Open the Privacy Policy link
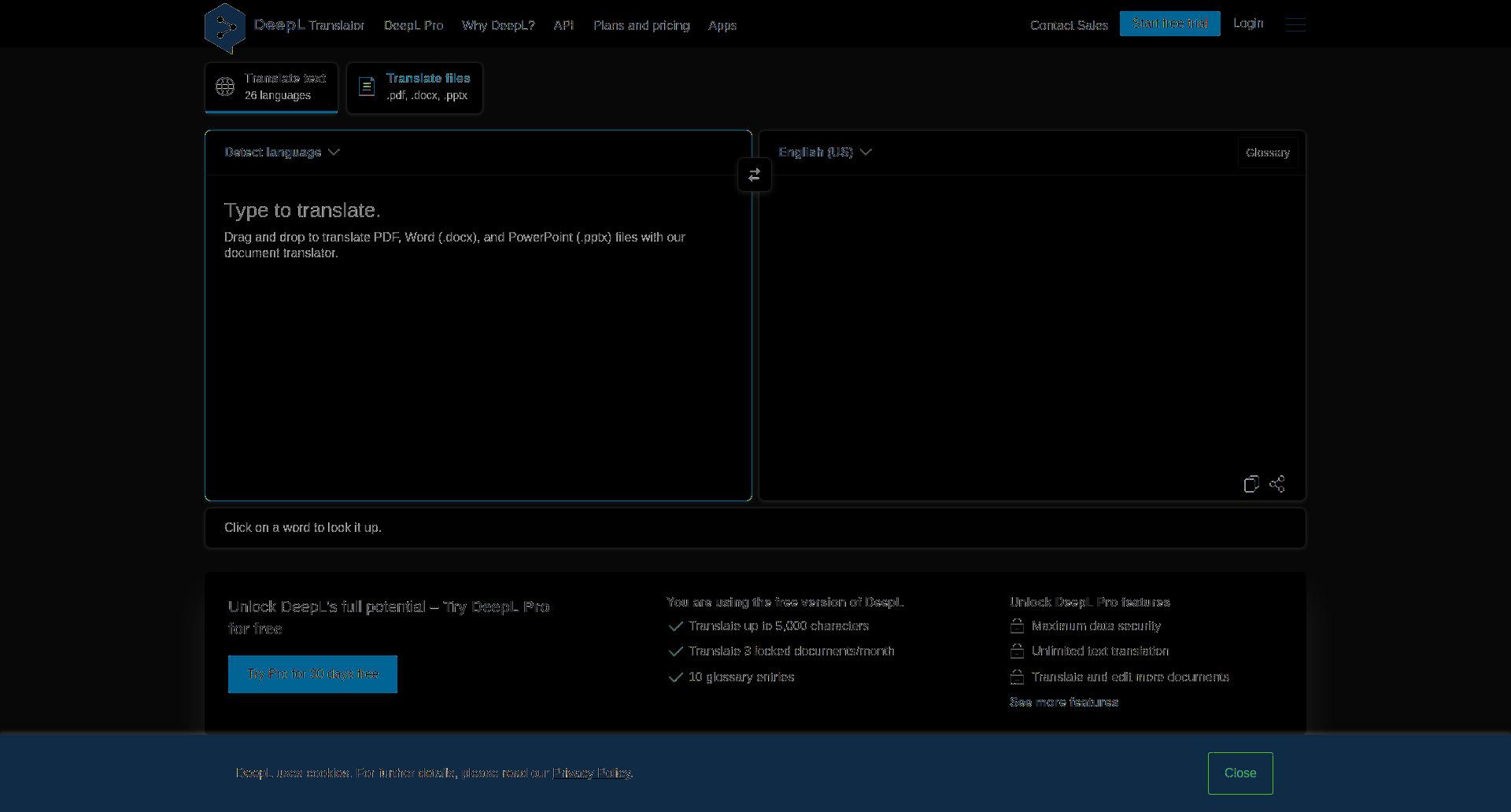The image size is (1511, 812). coord(592,773)
